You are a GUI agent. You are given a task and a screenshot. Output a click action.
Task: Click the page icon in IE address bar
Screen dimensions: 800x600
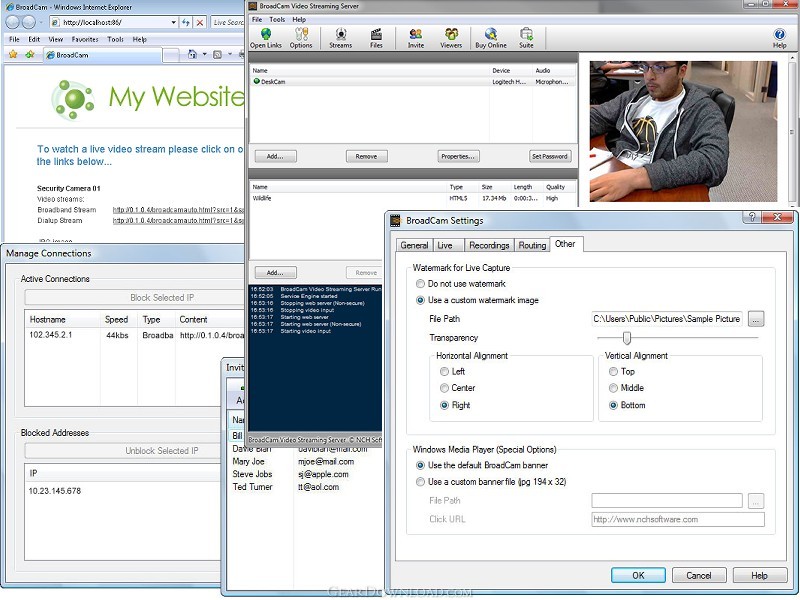56,22
